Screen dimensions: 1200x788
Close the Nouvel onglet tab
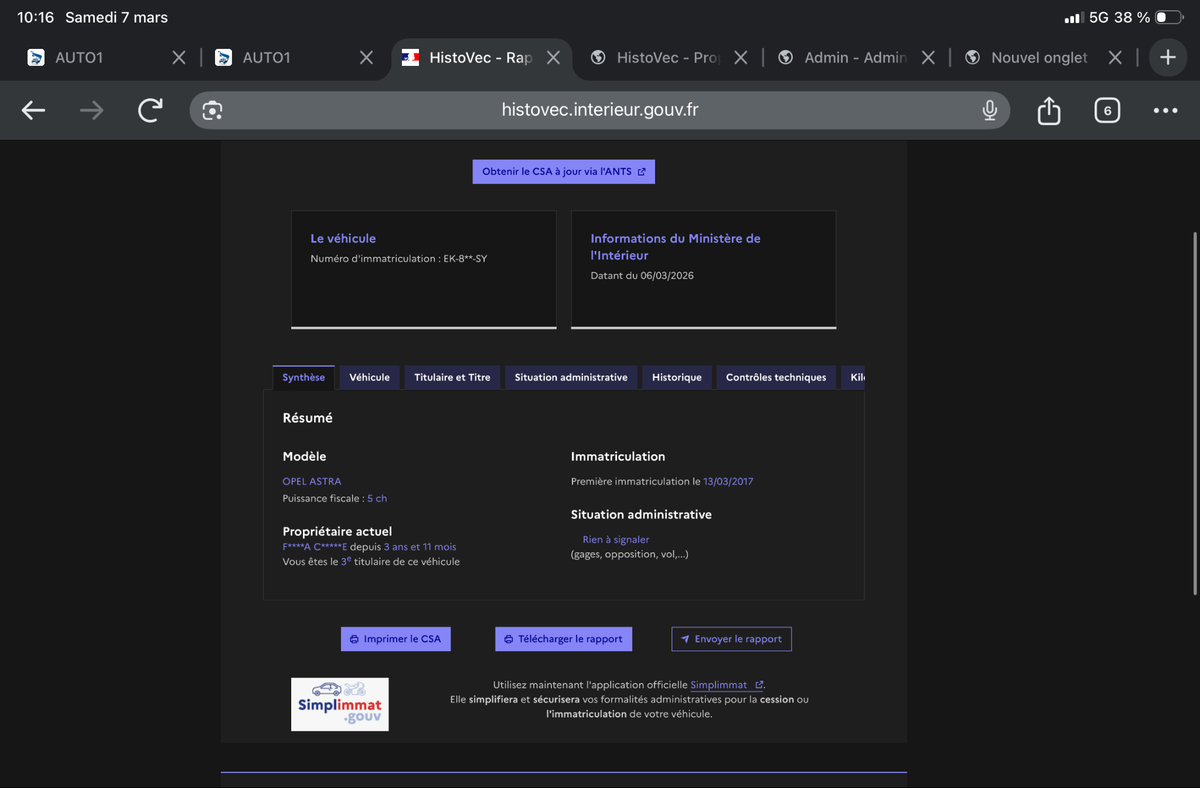(x=1115, y=58)
